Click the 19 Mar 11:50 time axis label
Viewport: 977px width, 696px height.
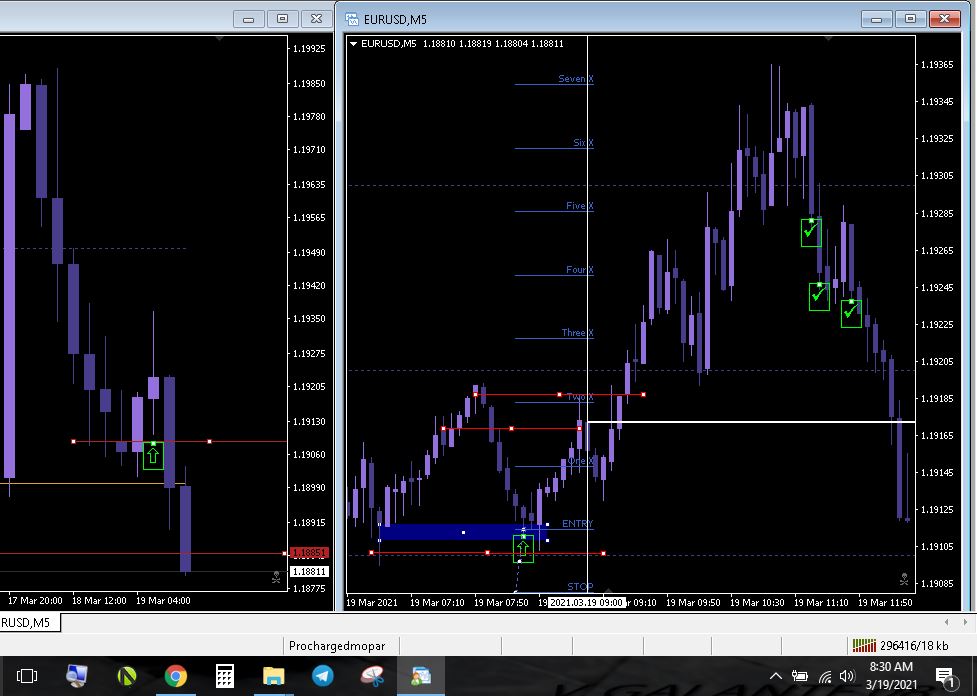tap(885, 603)
